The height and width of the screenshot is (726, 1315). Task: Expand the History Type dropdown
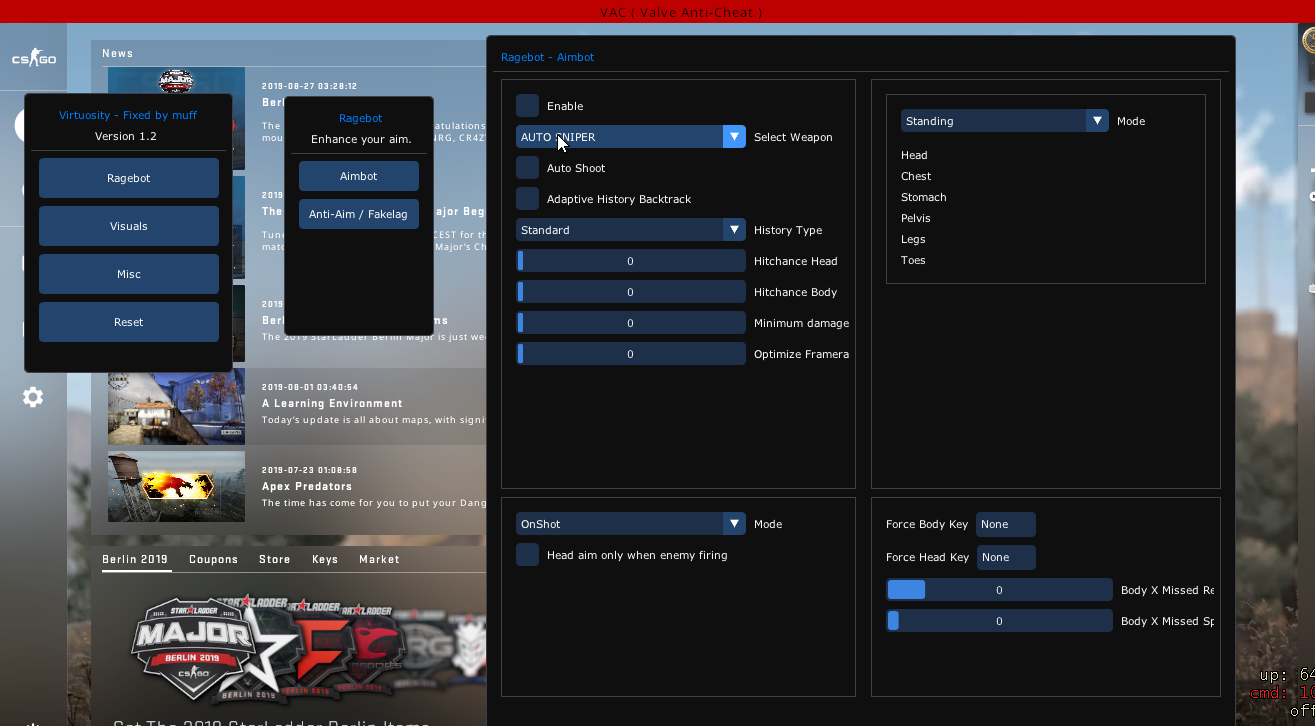[630, 230]
